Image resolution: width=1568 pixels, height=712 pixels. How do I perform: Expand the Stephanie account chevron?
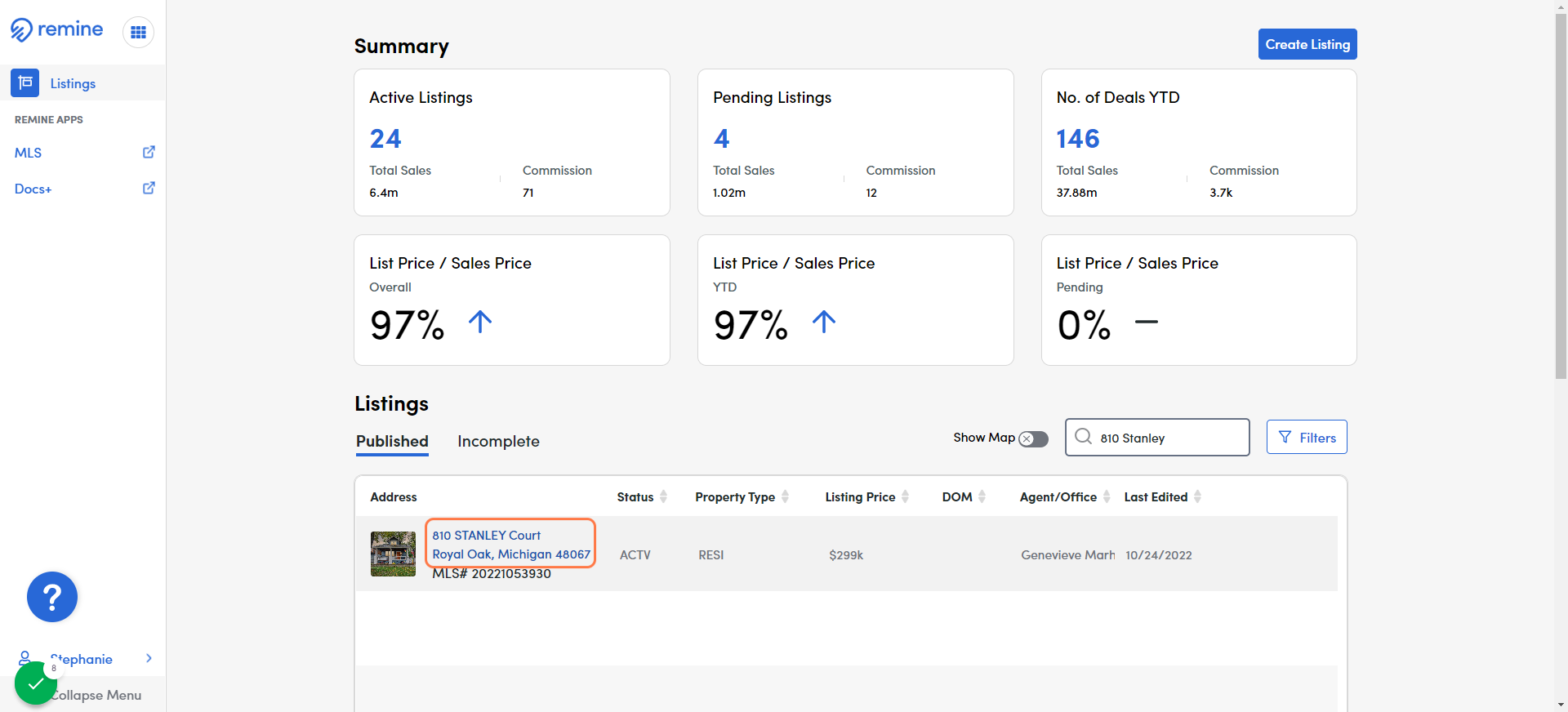click(149, 658)
